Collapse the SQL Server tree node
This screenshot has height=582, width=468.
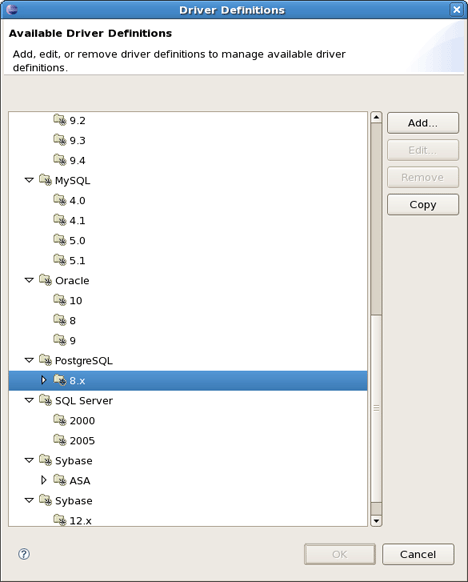(x=29, y=400)
